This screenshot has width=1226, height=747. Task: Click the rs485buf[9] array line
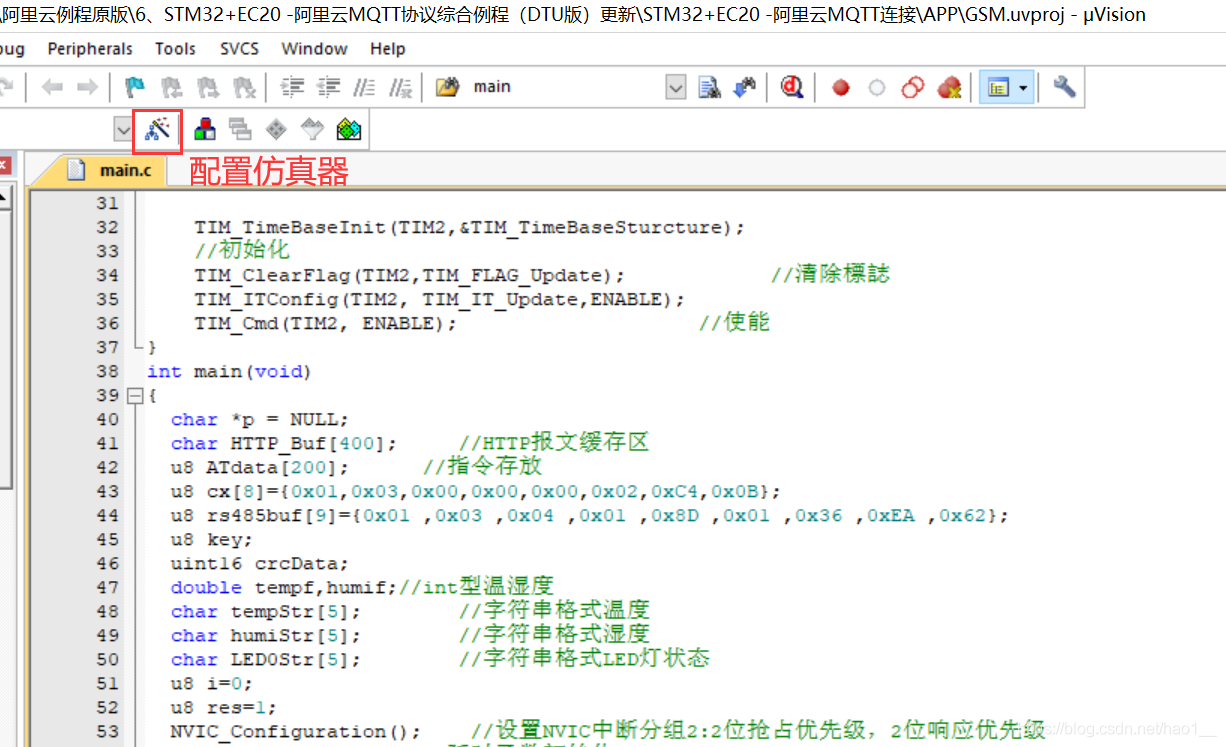click(590, 515)
